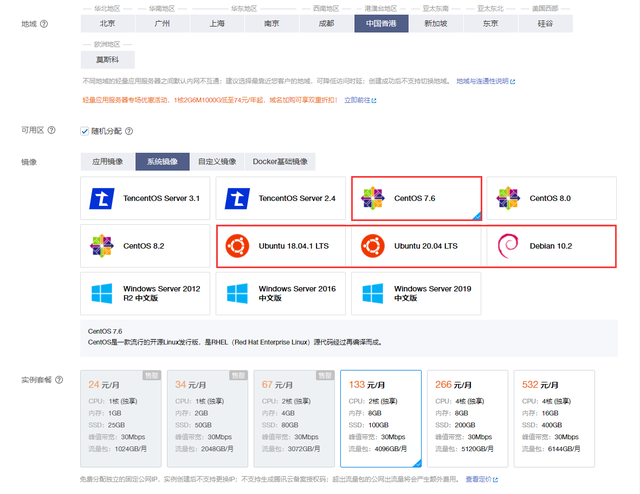
Task: Choose the CentOS 8.0 image label
Action: click(550, 198)
